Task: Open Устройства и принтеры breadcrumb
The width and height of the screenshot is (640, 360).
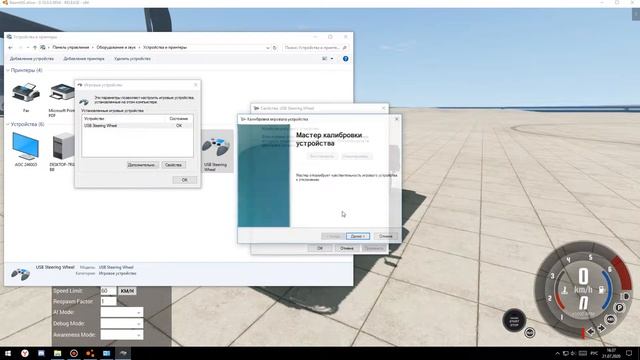Action: point(165,47)
